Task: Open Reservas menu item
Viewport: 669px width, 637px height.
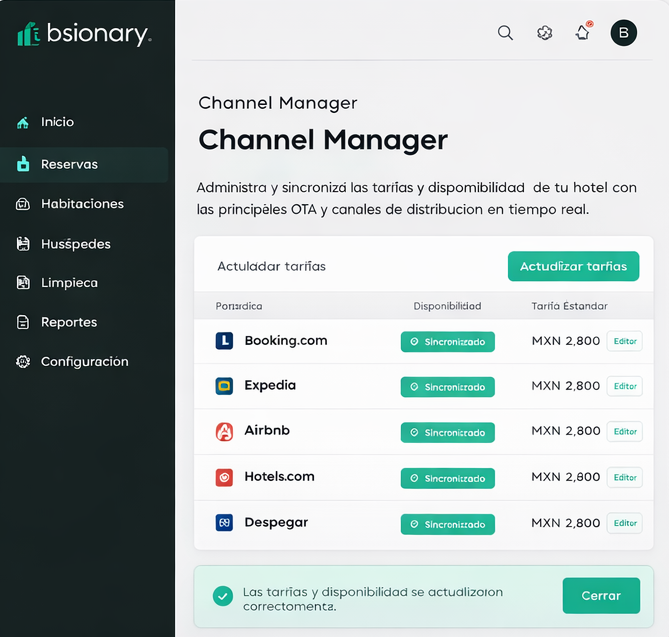Action: pyautogui.click(x=84, y=165)
